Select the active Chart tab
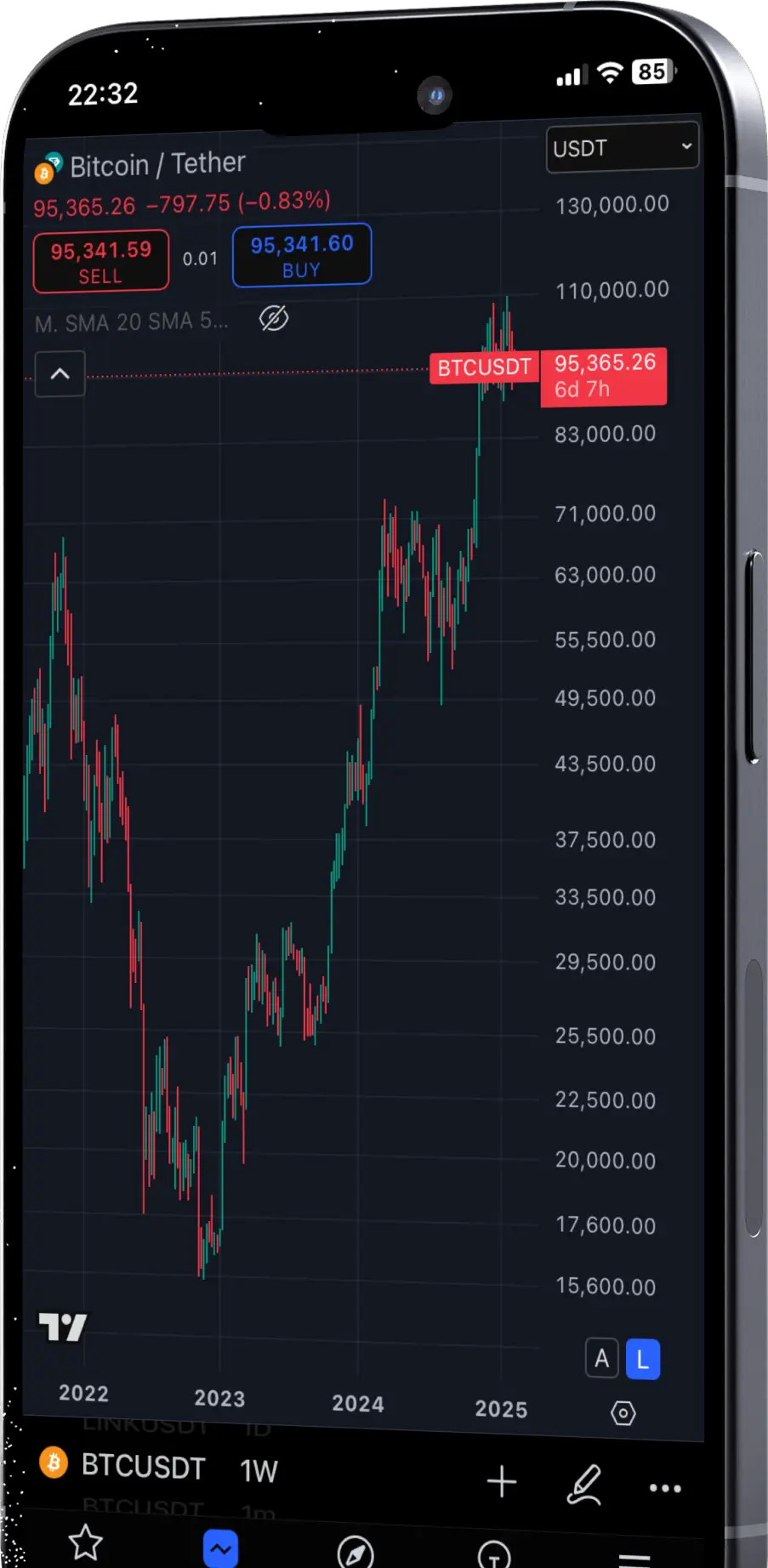Image resolution: width=768 pixels, height=1568 pixels. click(220, 1548)
